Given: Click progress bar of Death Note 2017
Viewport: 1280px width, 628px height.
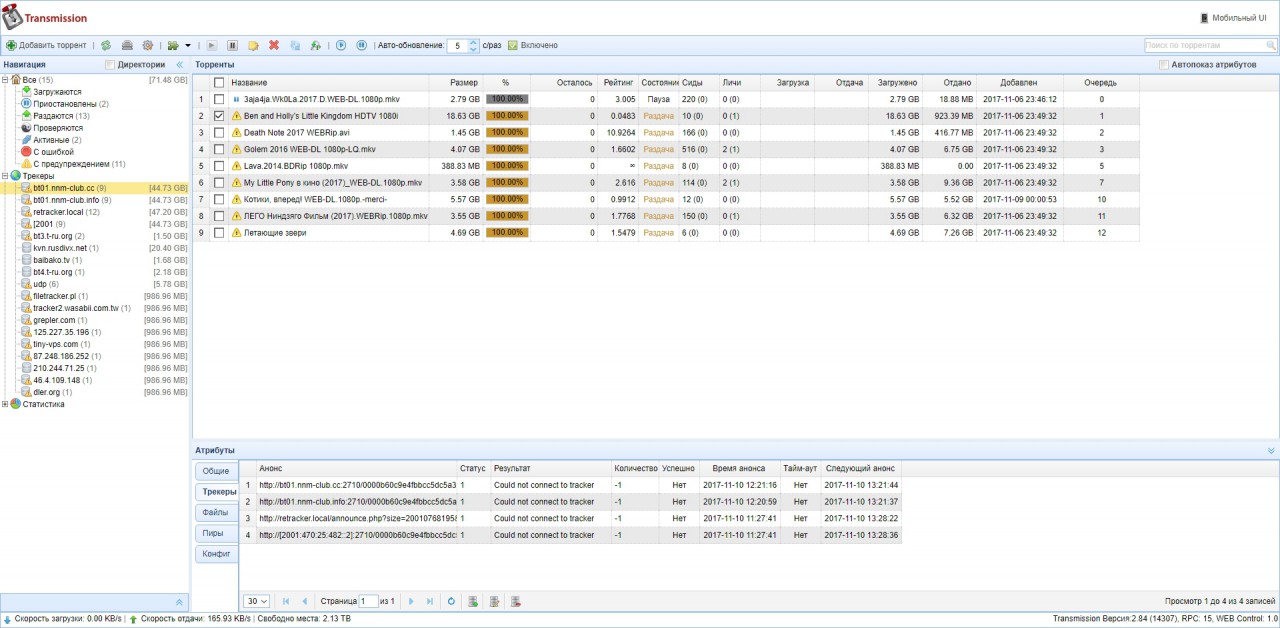Looking at the screenshot, I should (507, 132).
